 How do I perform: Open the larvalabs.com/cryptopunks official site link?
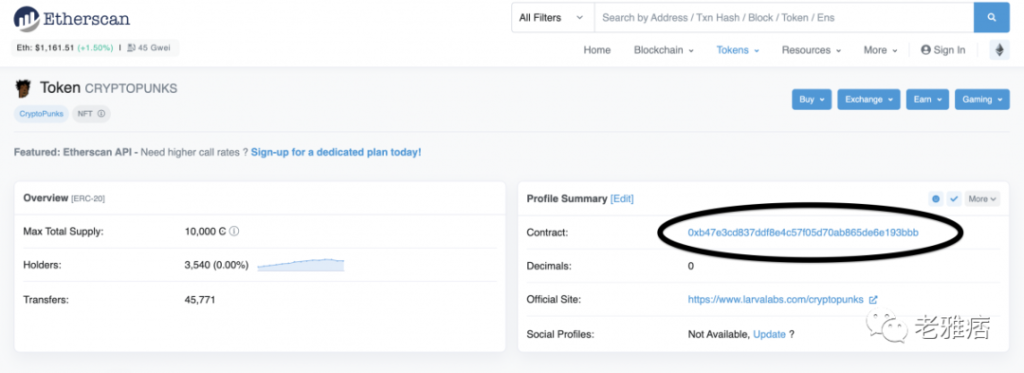click(776, 300)
